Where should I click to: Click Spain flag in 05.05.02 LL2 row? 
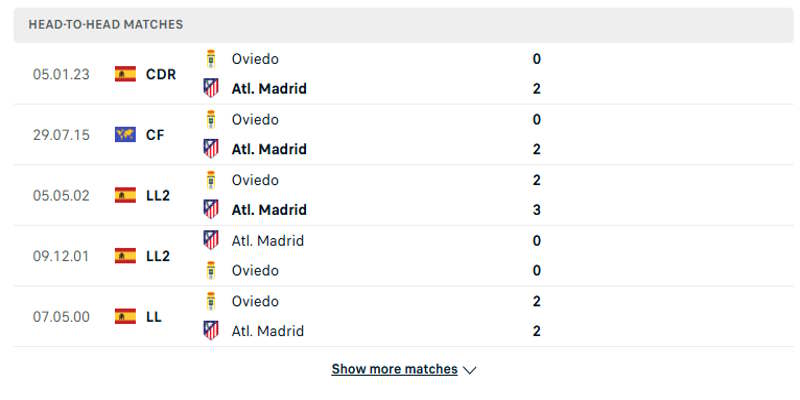pyautogui.click(x=125, y=195)
